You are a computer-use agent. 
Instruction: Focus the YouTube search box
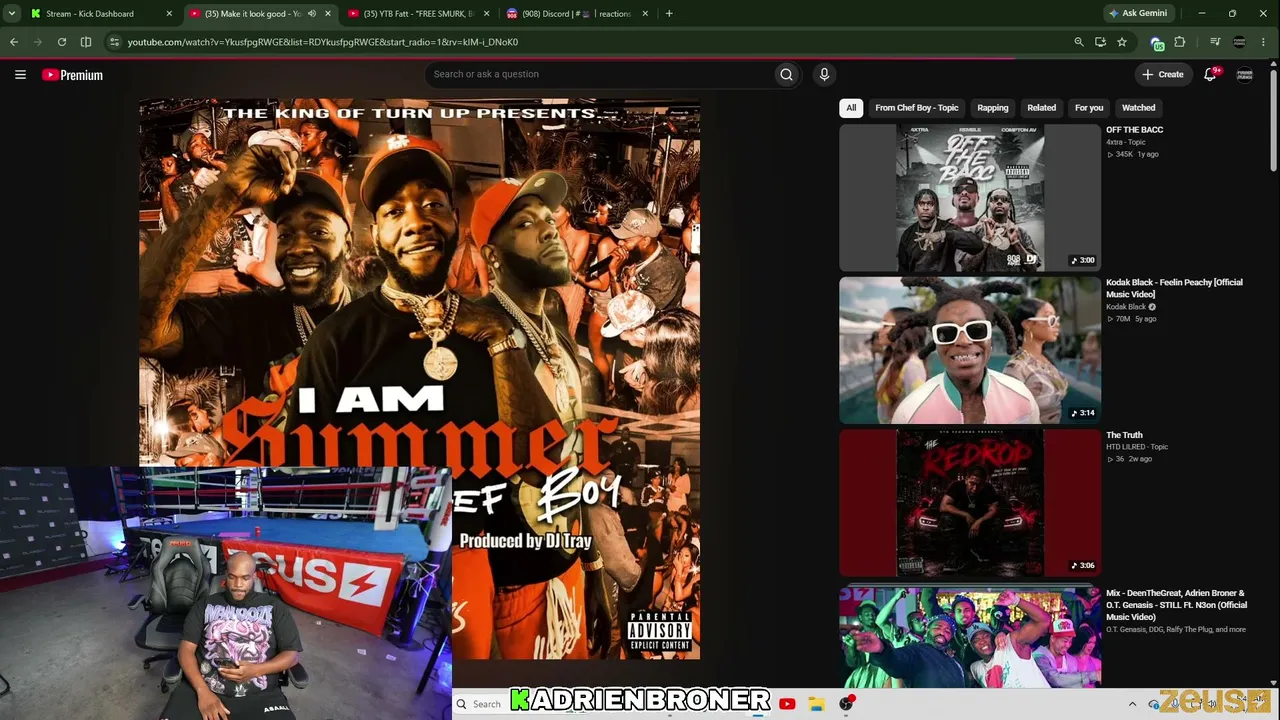[600, 74]
